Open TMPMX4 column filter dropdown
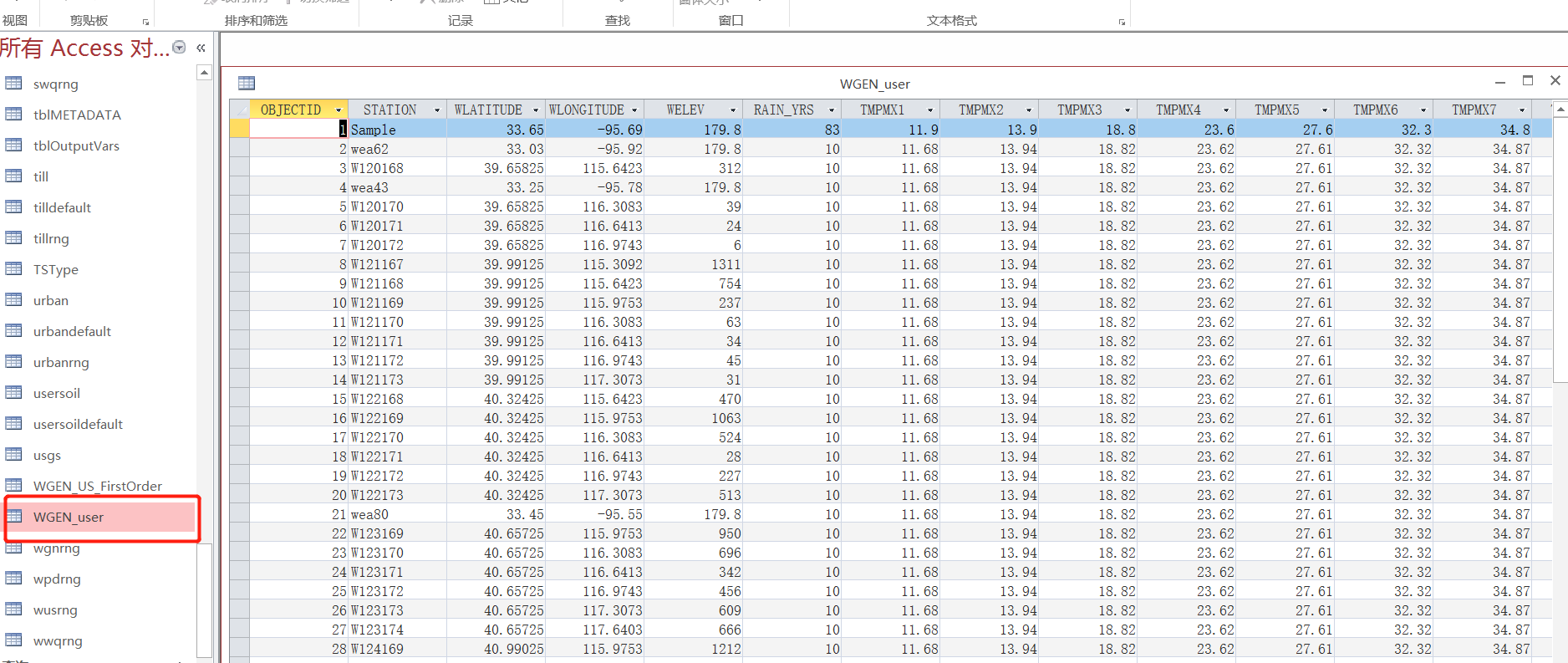This screenshot has height=663, width=1568. [x=1226, y=110]
